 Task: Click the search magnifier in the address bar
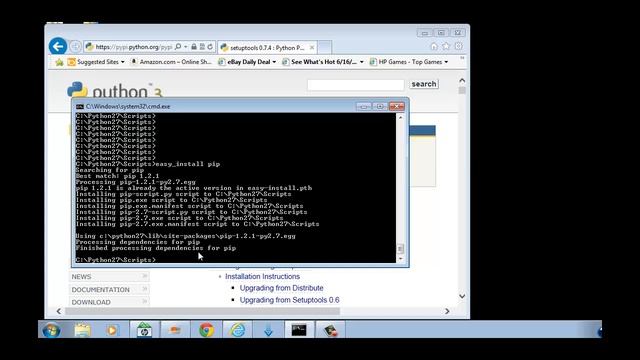(178, 47)
